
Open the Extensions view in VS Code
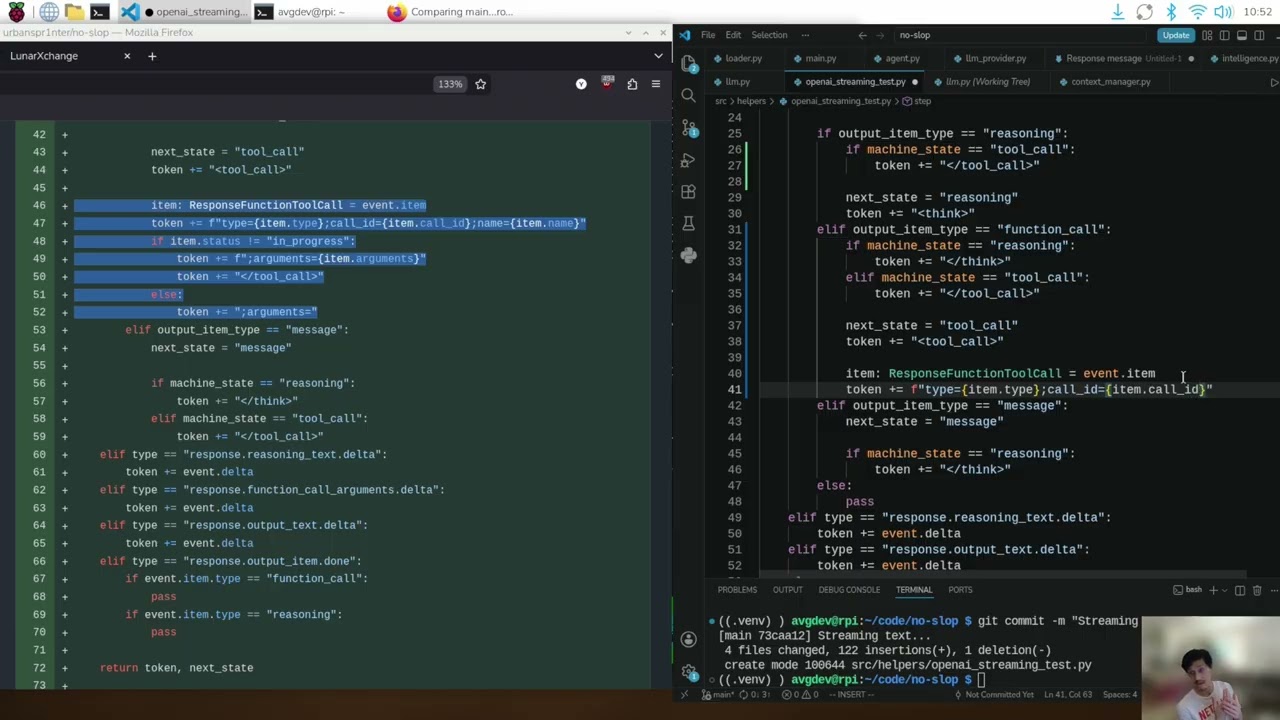click(x=688, y=192)
